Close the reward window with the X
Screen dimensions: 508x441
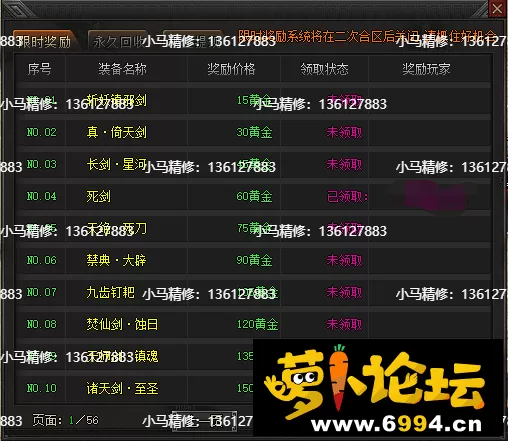click(497, 9)
